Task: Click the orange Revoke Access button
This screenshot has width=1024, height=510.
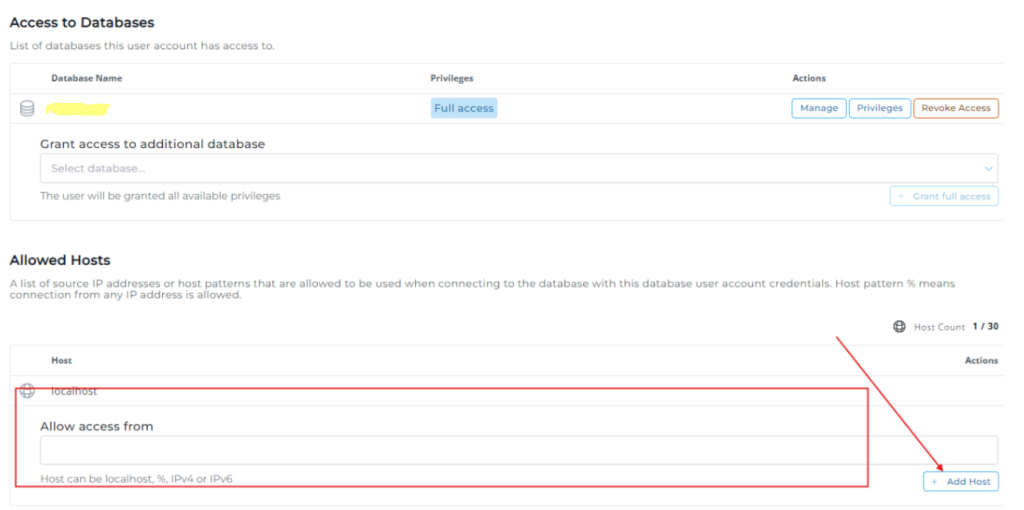Action: coord(955,108)
